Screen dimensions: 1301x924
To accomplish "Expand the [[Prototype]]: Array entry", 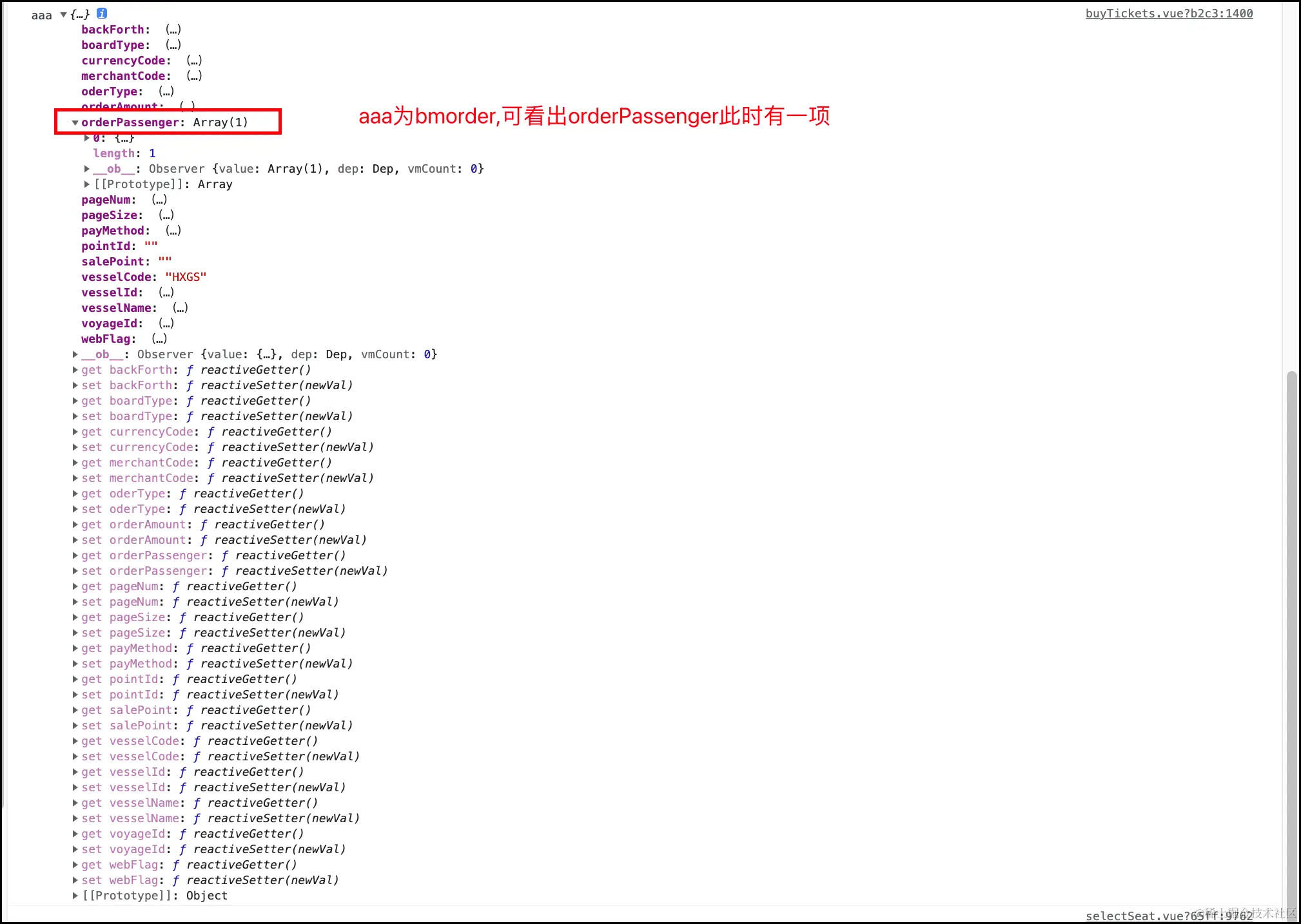I will (x=87, y=184).
